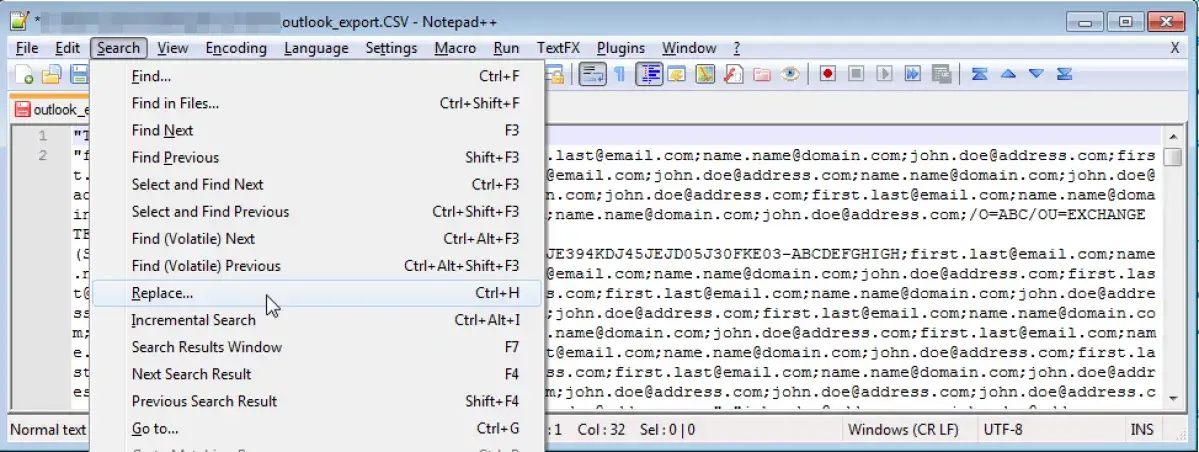Jump to last difference with rightmost blue icon
The width and height of the screenshot is (1199, 452).
[x=1064, y=74]
